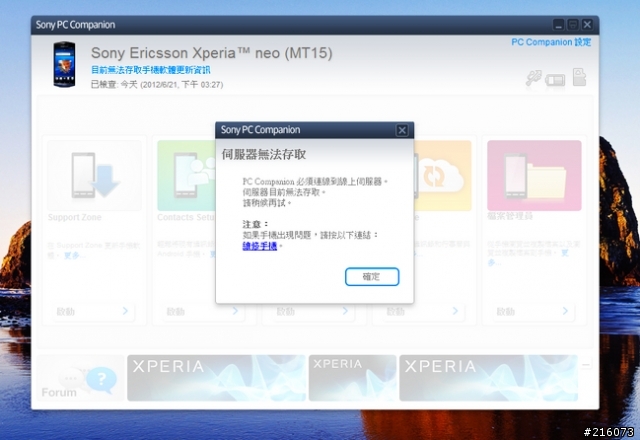Select the cloud sync tile icon
This screenshot has height=440, width=640.
443,176
